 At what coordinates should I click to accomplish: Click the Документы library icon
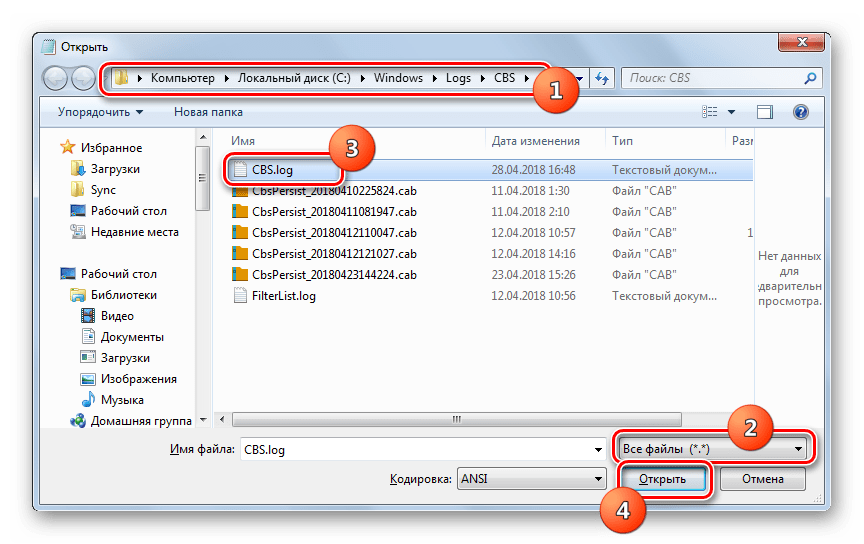coord(88,337)
